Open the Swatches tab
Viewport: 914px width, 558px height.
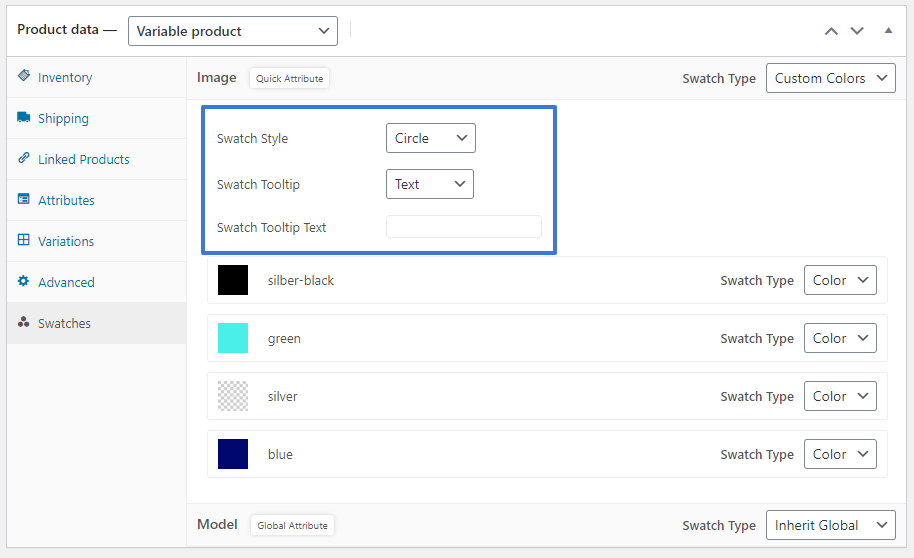pyautogui.click(x=64, y=323)
